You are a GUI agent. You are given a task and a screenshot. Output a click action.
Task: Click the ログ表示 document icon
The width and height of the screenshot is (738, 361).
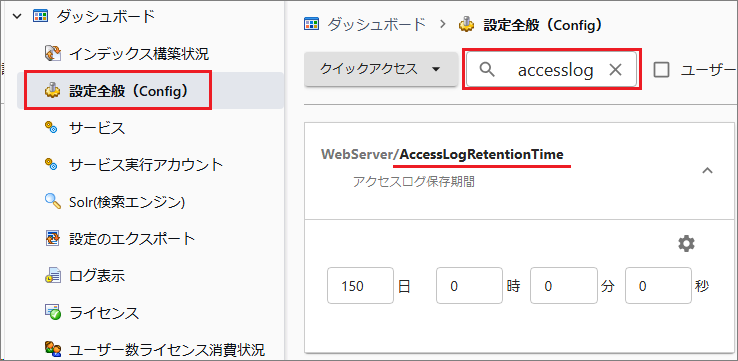point(53,275)
